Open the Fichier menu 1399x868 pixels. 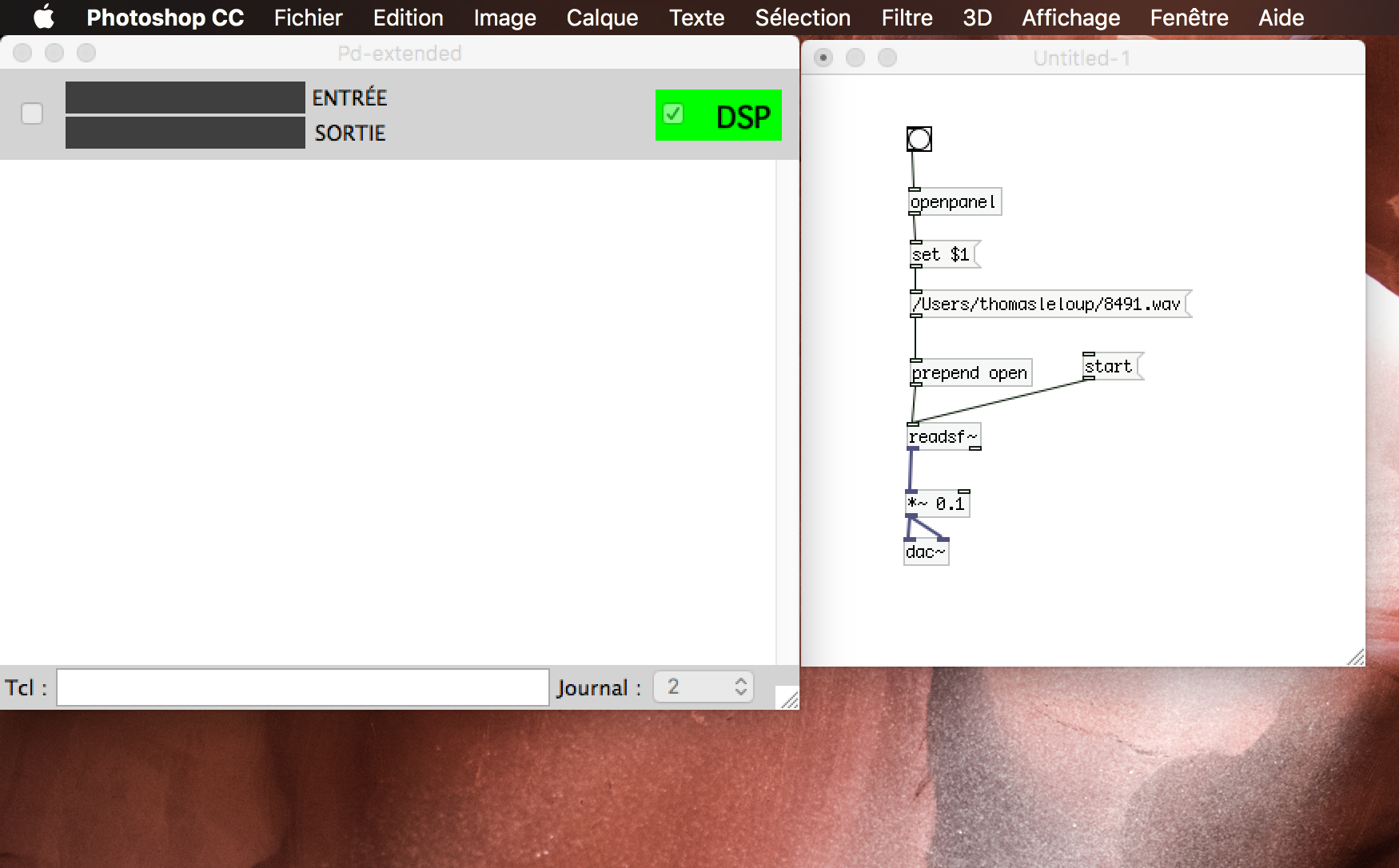click(308, 18)
